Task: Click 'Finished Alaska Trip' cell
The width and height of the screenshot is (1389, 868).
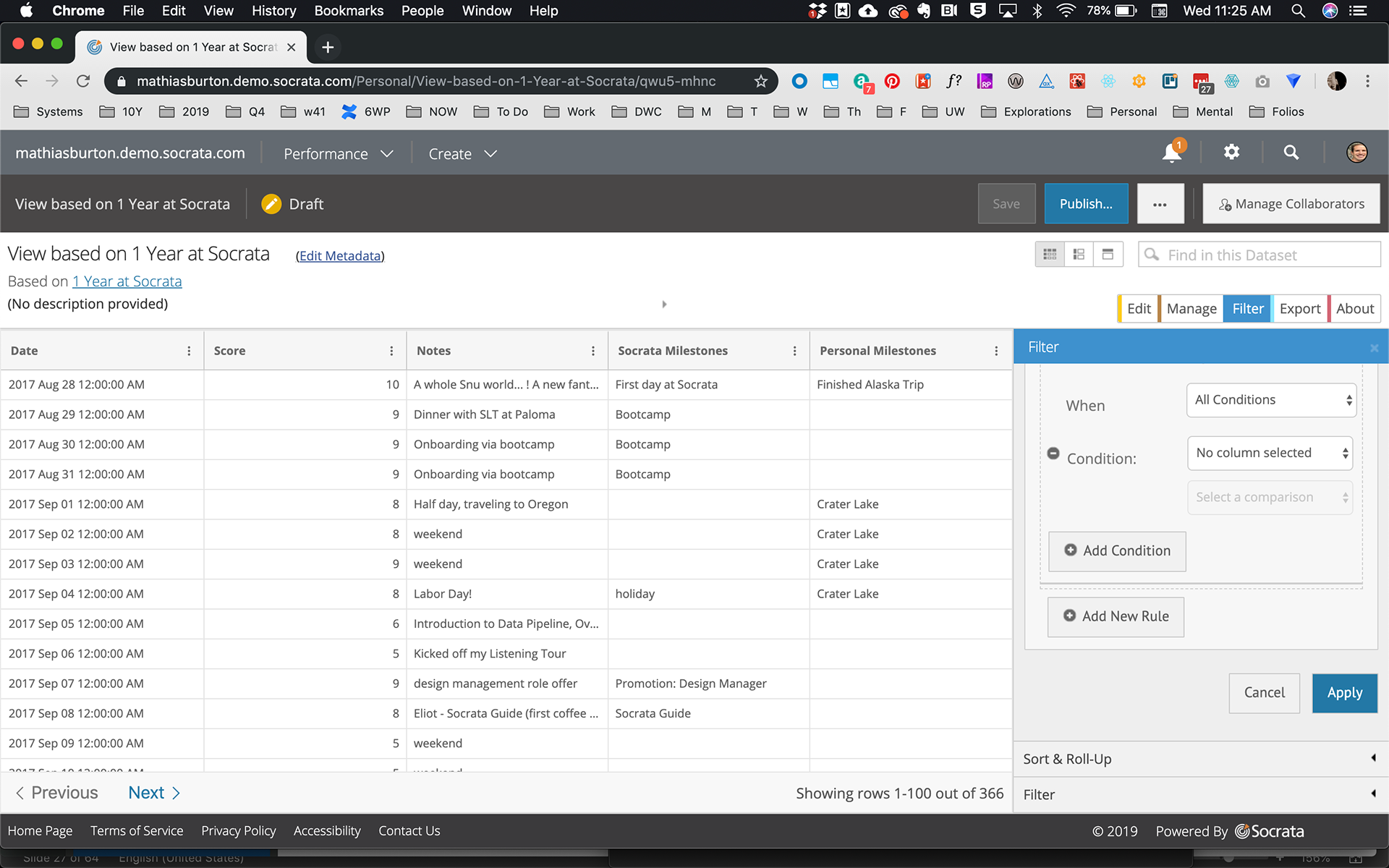Action: click(x=910, y=385)
